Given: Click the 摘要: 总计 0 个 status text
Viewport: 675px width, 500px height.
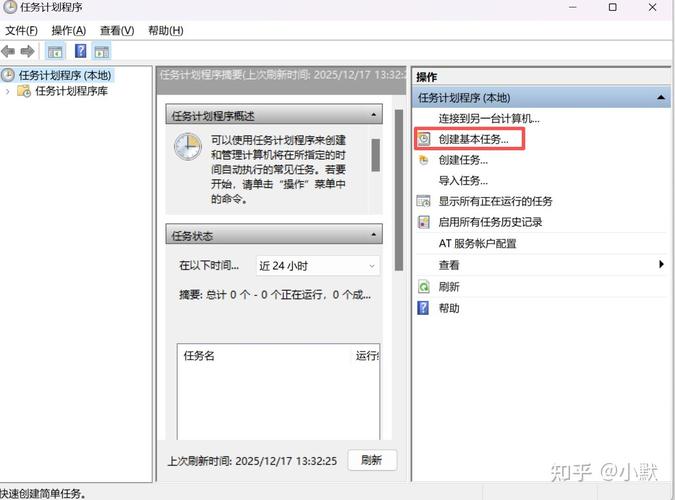Looking at the screenshot, I should pos(275,295).
